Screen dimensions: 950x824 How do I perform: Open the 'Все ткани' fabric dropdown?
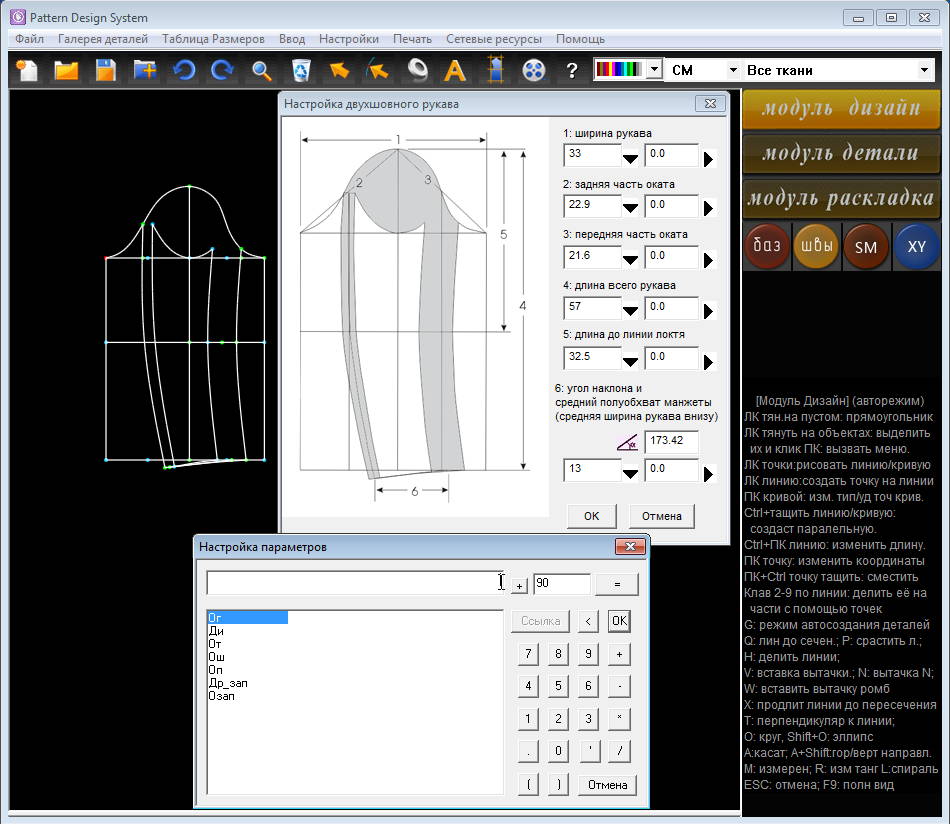click(x=924, y=70)
